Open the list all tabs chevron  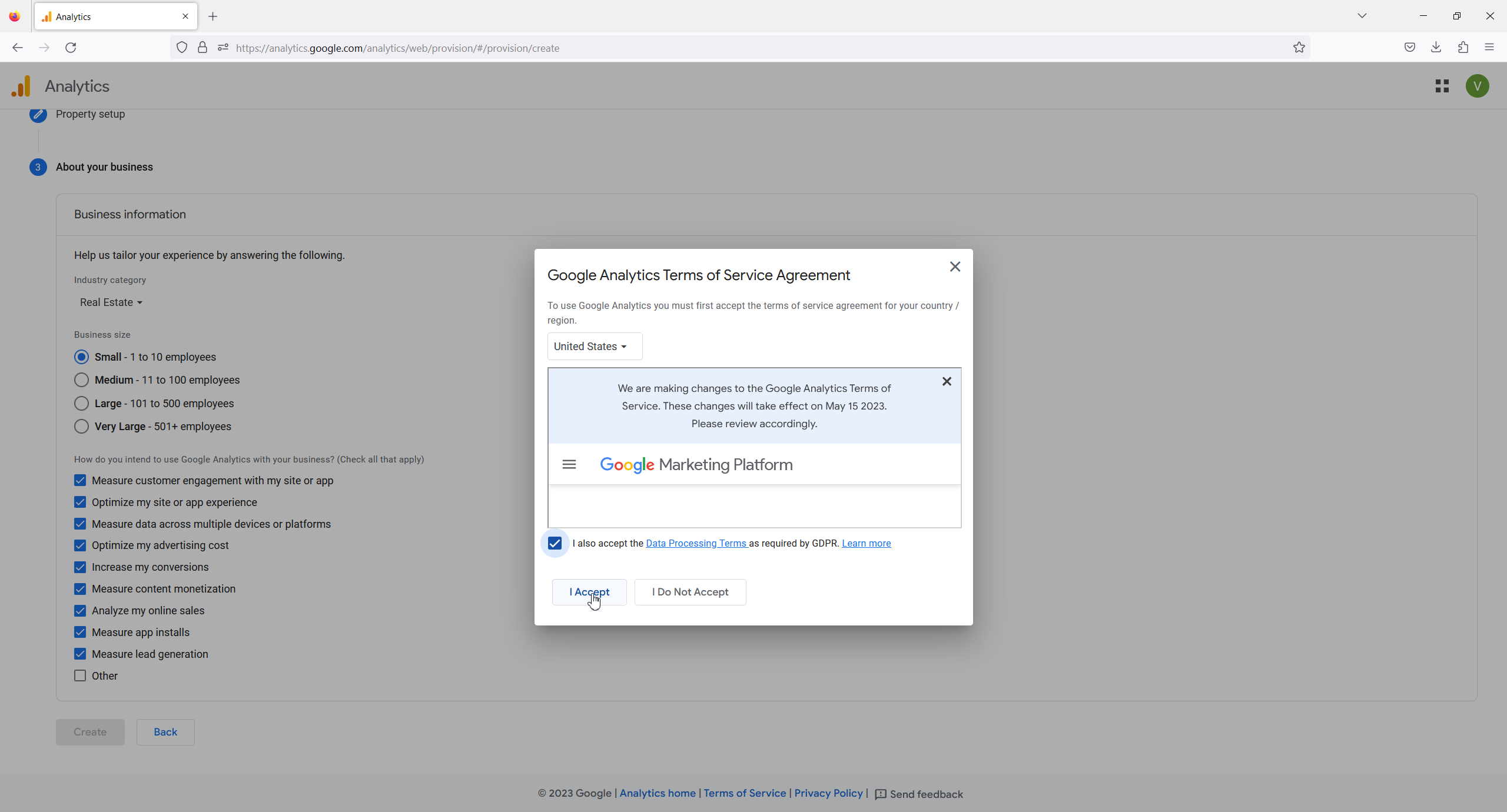[x=1362, y=16]
